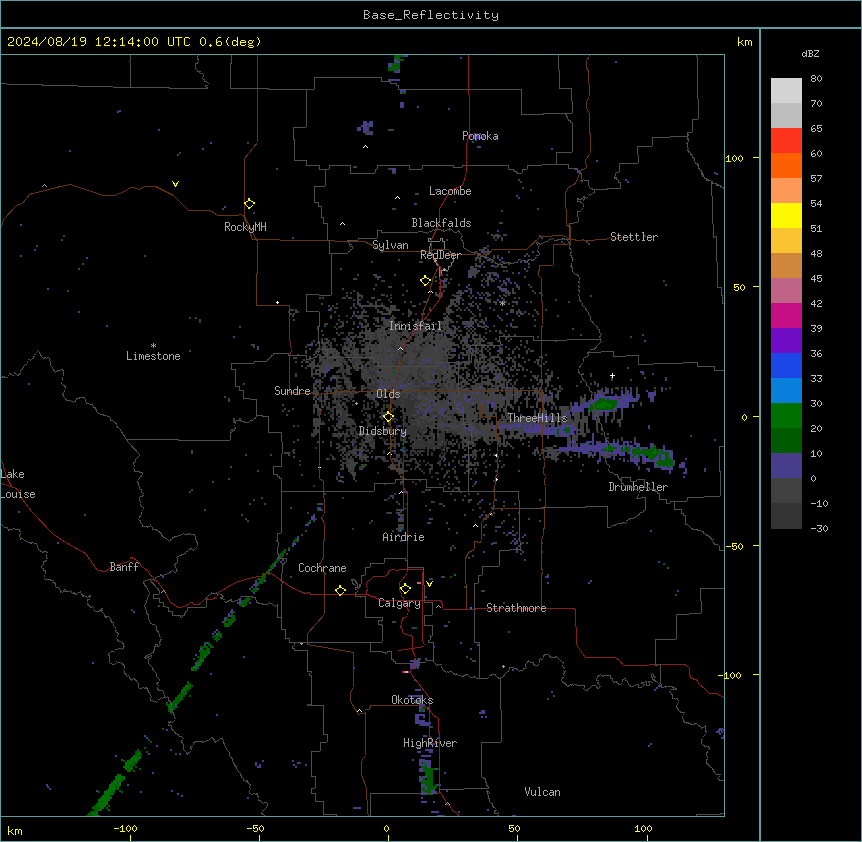The height and width of the screenshot is (842, 862).
Task: Click the 80 value on the dBZ legend
Action: (x=816, y=79)
